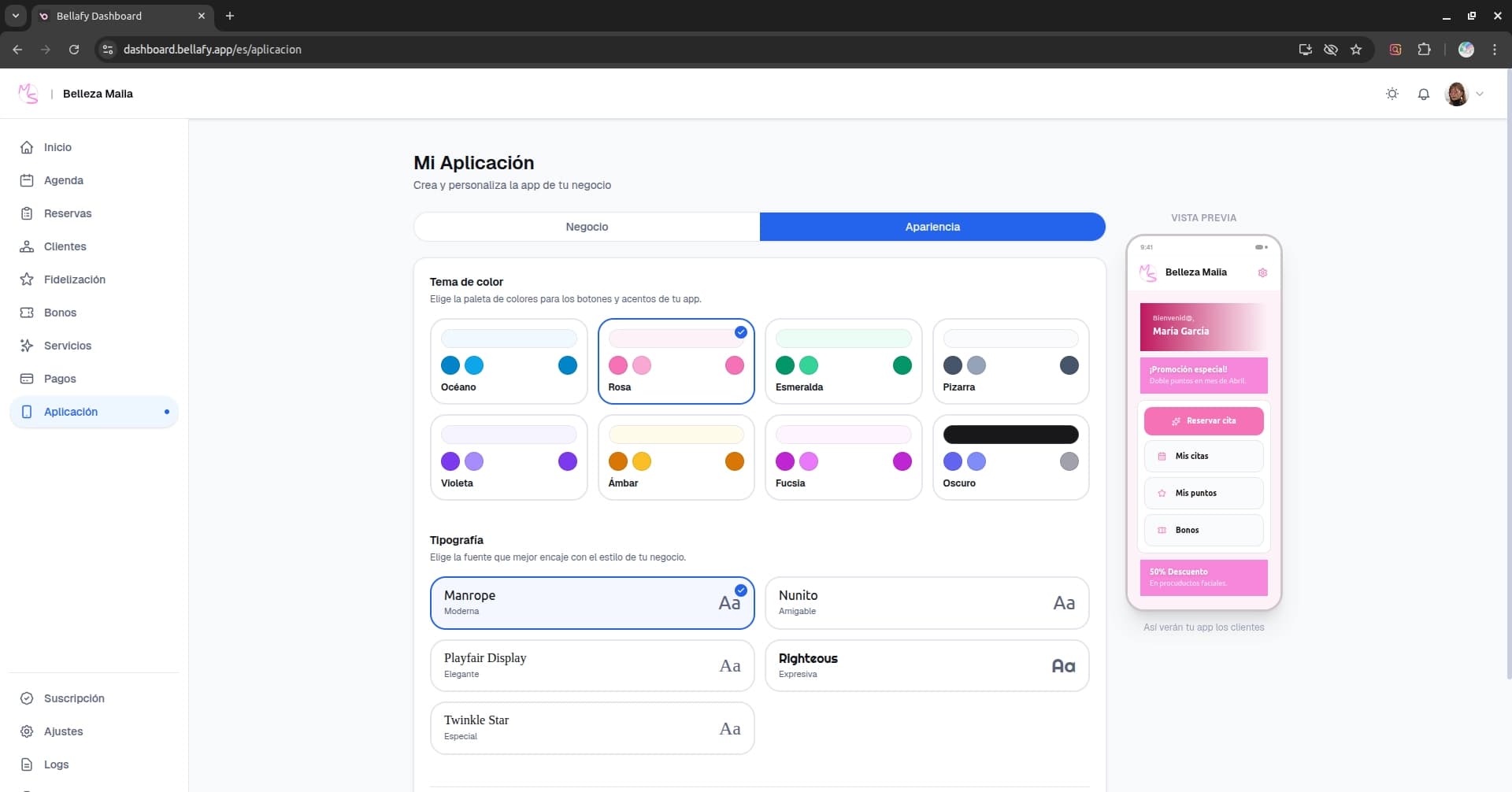This screenshot has width=1512, height=792.
Task: Pick the Esmeralda color theme
Action: pyautogui.click(x=843, y=361)
